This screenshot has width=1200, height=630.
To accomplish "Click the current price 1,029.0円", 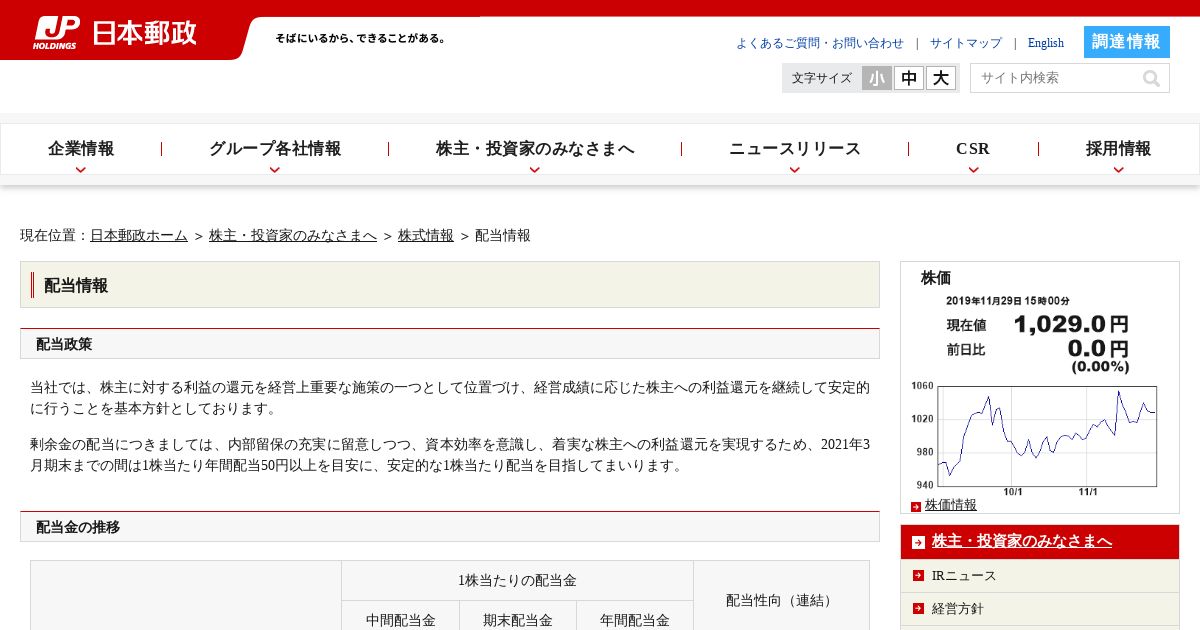I will point(1071,324).
